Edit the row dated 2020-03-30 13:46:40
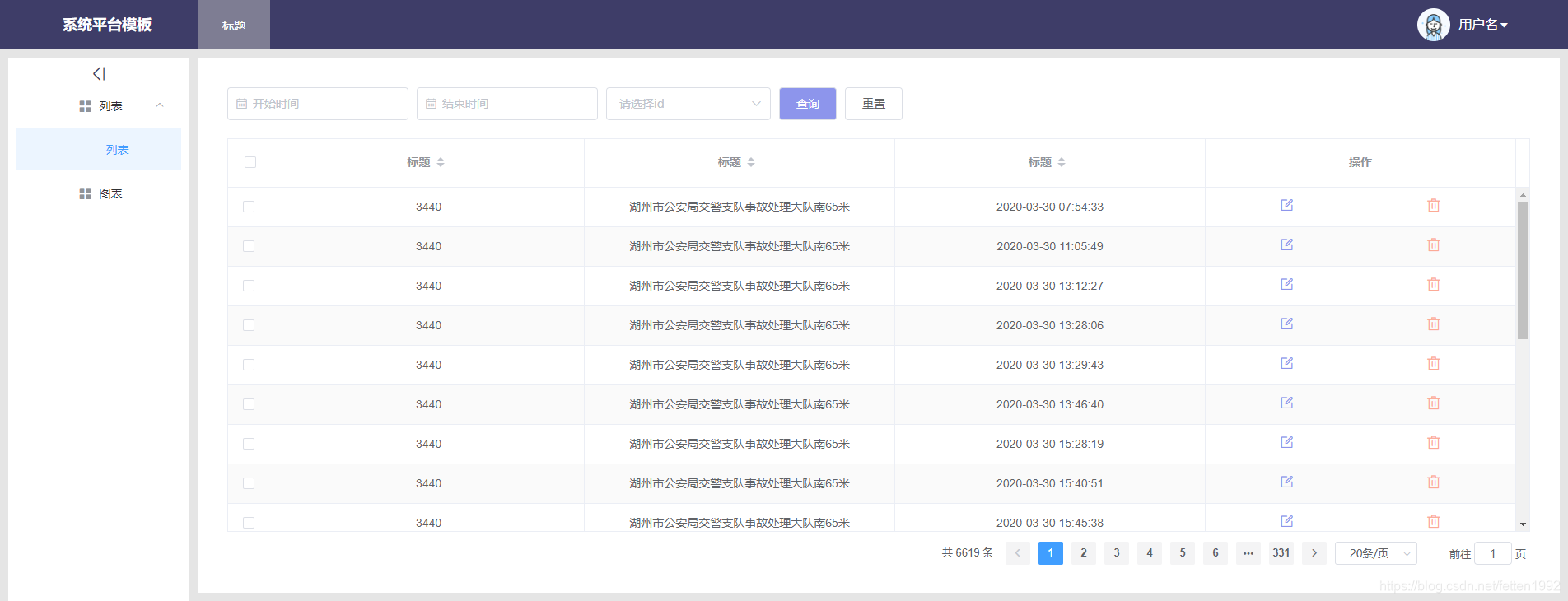This screenshot has height=601, width=1568. point(1286,403)
